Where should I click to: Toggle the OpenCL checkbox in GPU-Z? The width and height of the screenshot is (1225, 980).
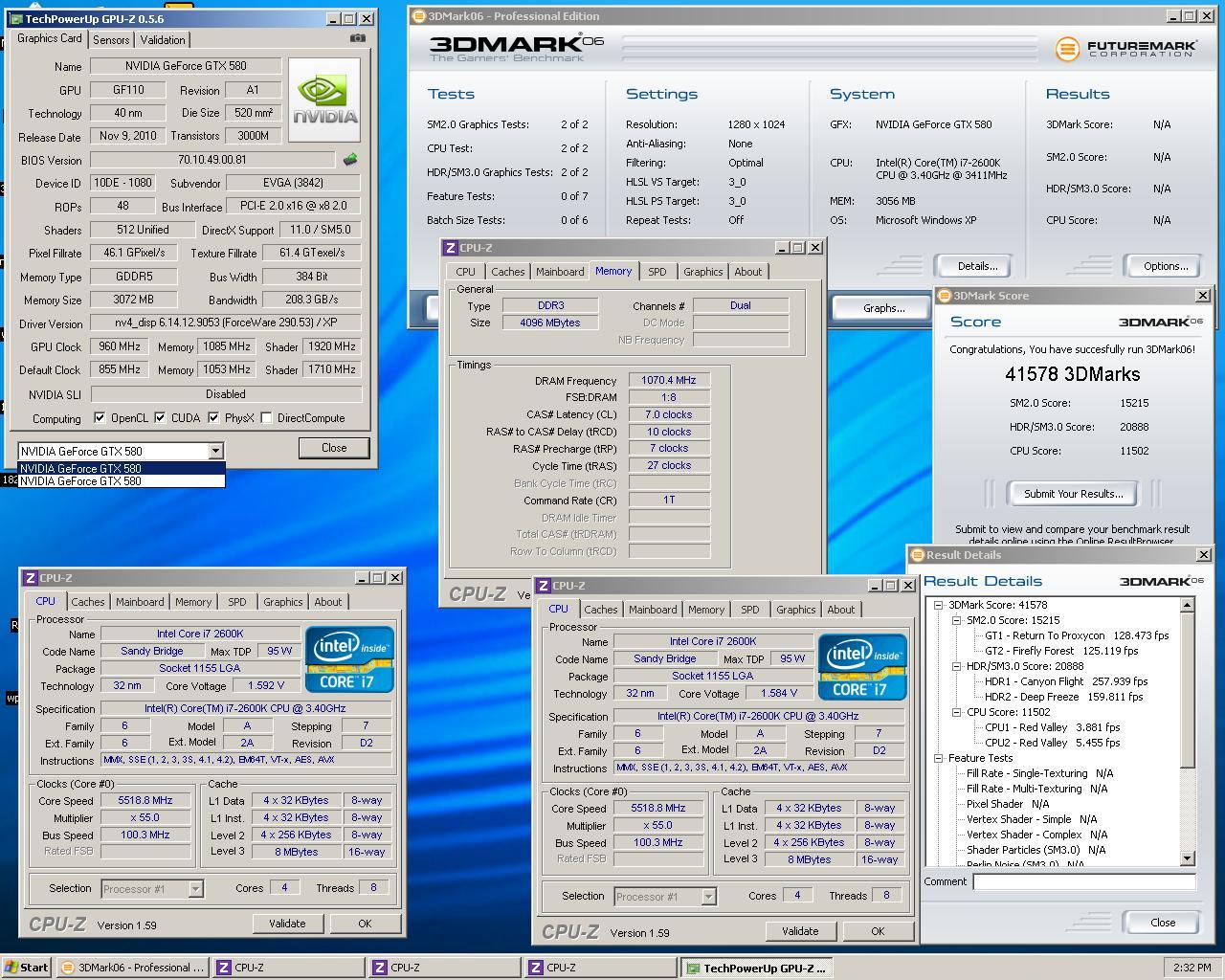coord(100,418)
